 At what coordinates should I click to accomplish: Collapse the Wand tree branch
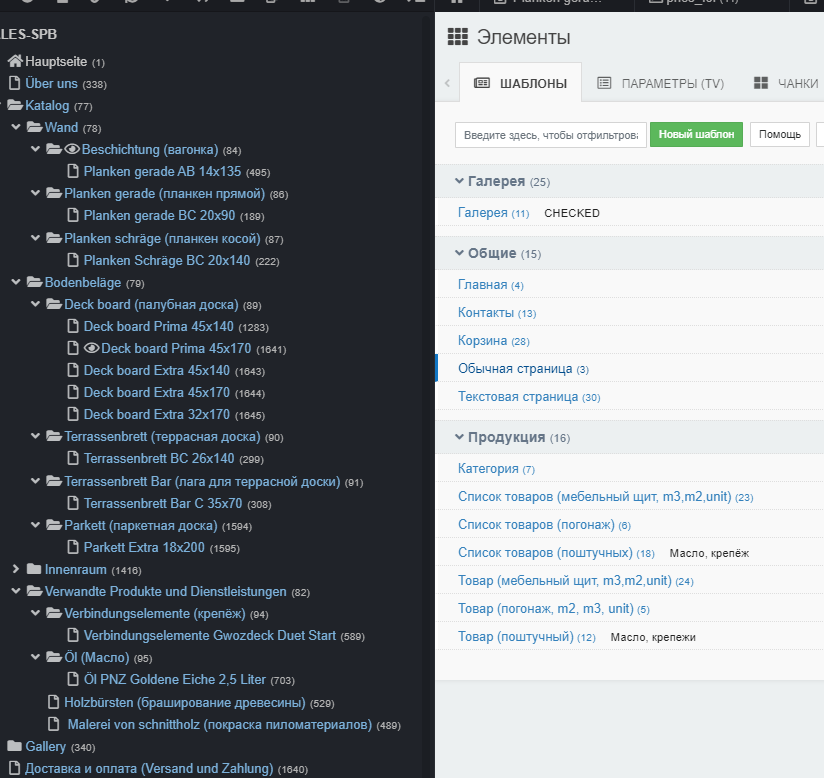click(16, 127)
